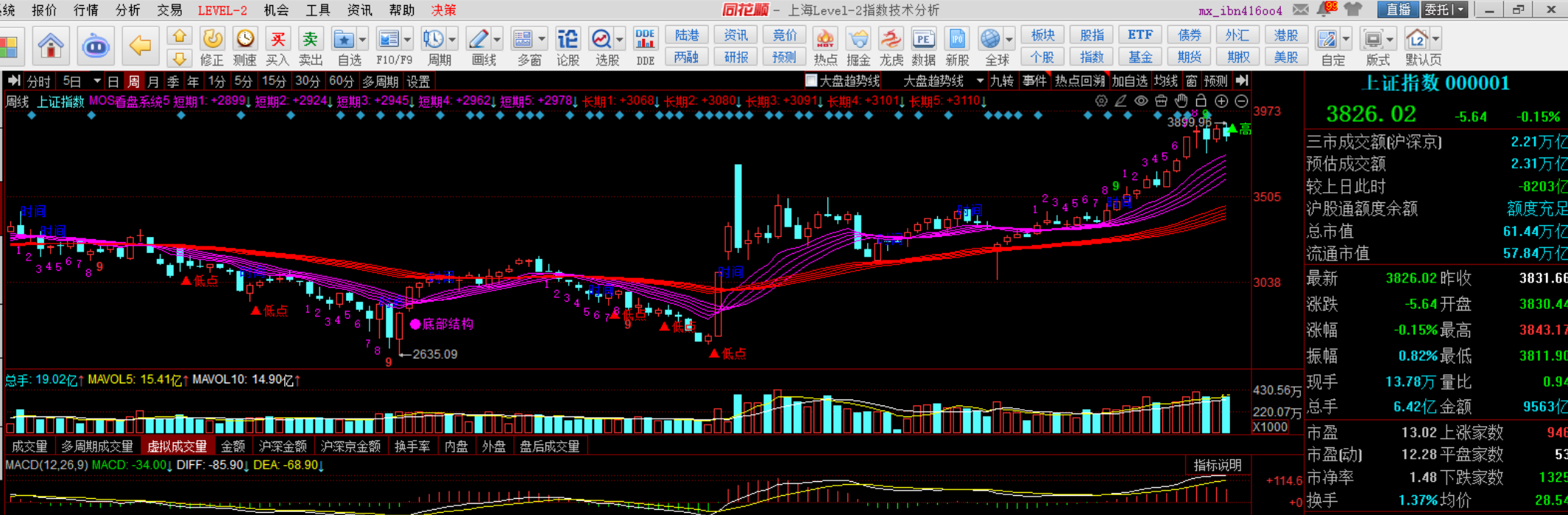The image size is (1568, 515).
Task: Open the notification bell with 99 badge
Action: pyautogui.click(x=1327, y=10)
